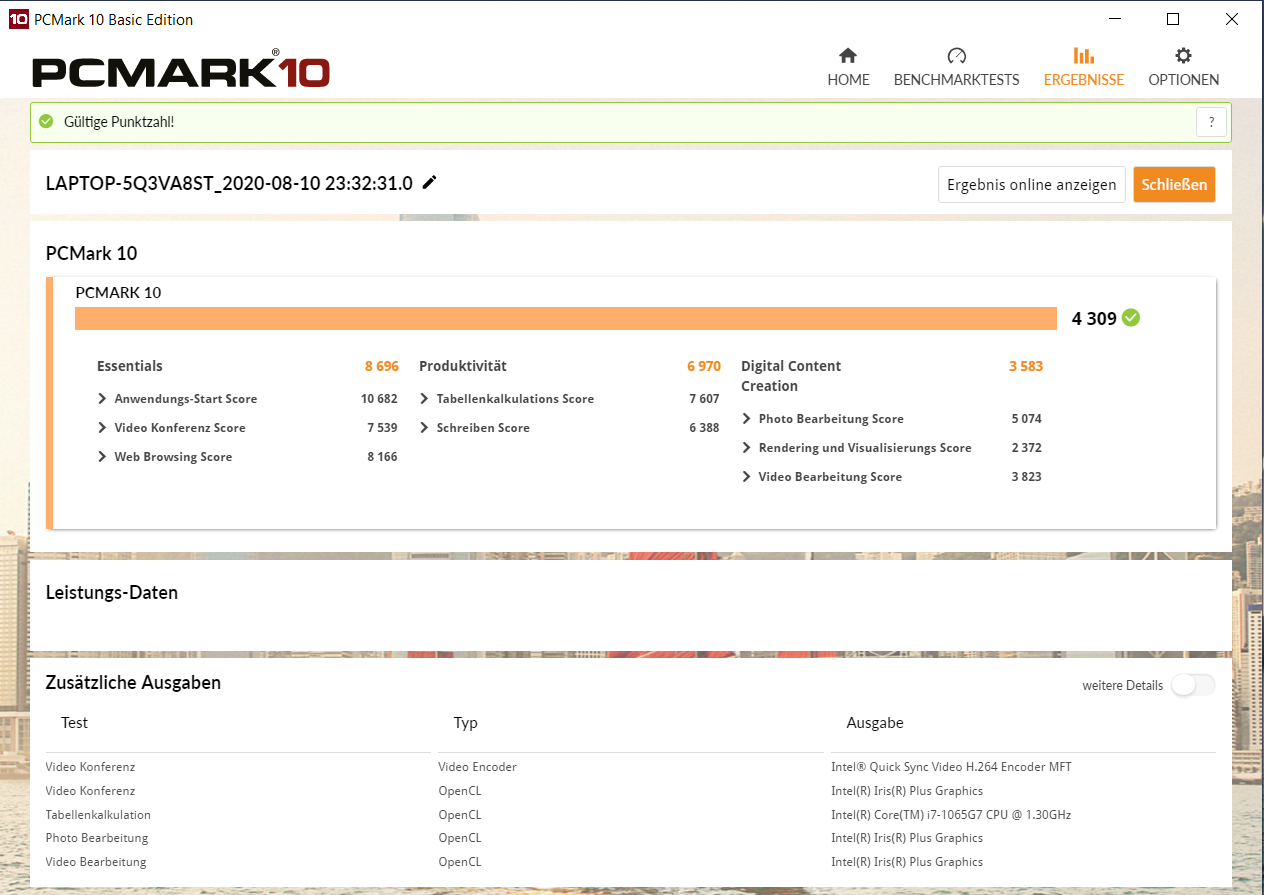Toggle the weitere Details switch
The height and width of the screenshot is (895, 1264).
tap(1193, 685)
